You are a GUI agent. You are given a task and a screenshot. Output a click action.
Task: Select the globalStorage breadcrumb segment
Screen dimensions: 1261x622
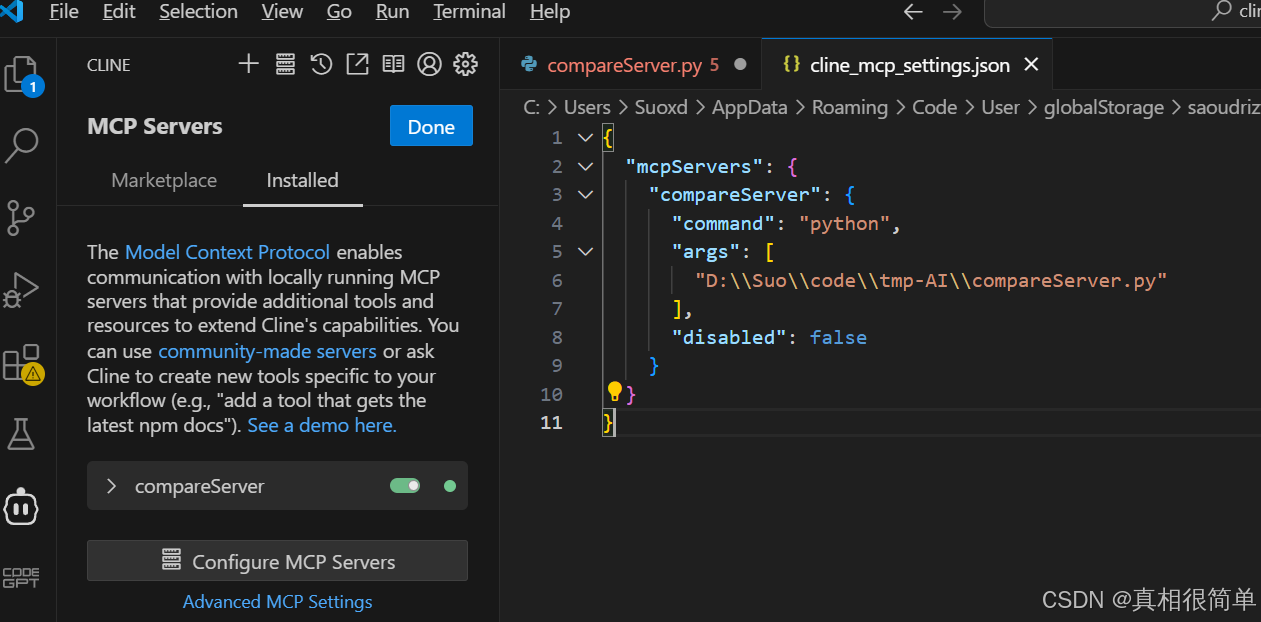coord(1104,107)
